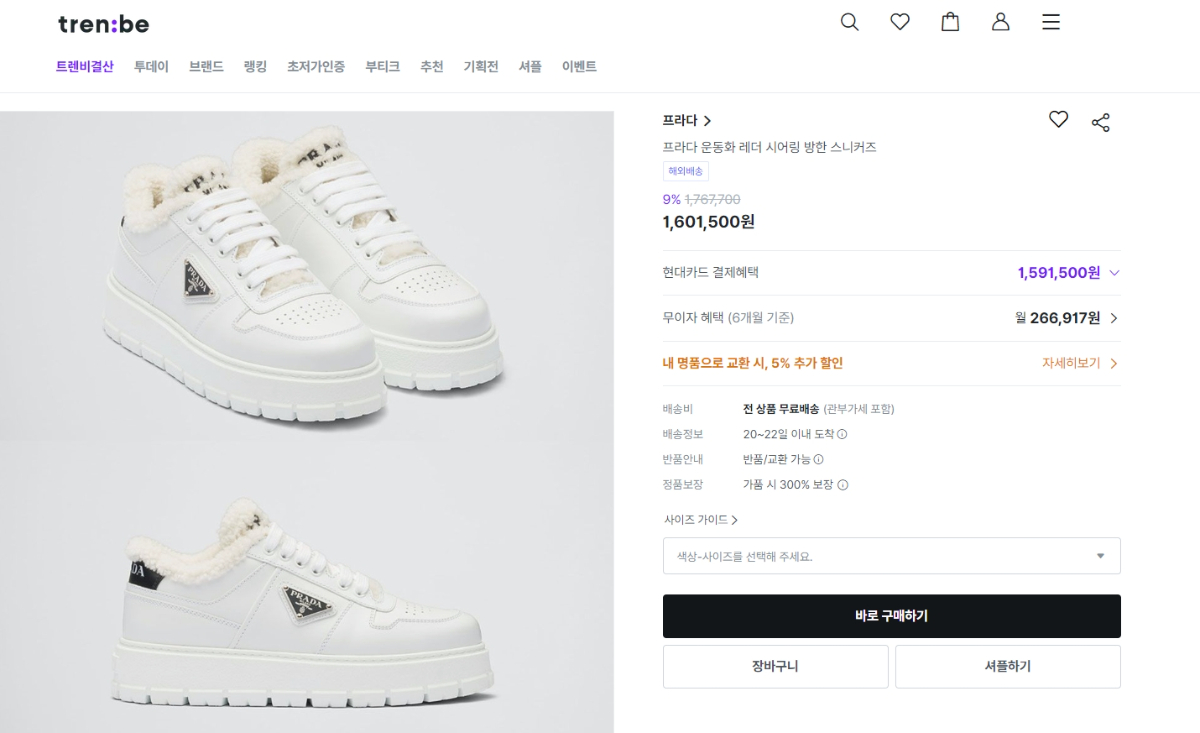Image resolution: width=1200 pixels, height=733 pixels.
Task: Like this product with heart icon
Action: coord(1058,120)
